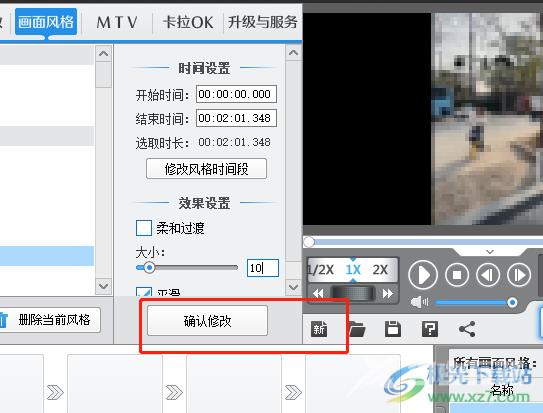Click the fast-forward double-arrow icon
This screenshot has height=413, width=543.
click(x=388, y=294)
